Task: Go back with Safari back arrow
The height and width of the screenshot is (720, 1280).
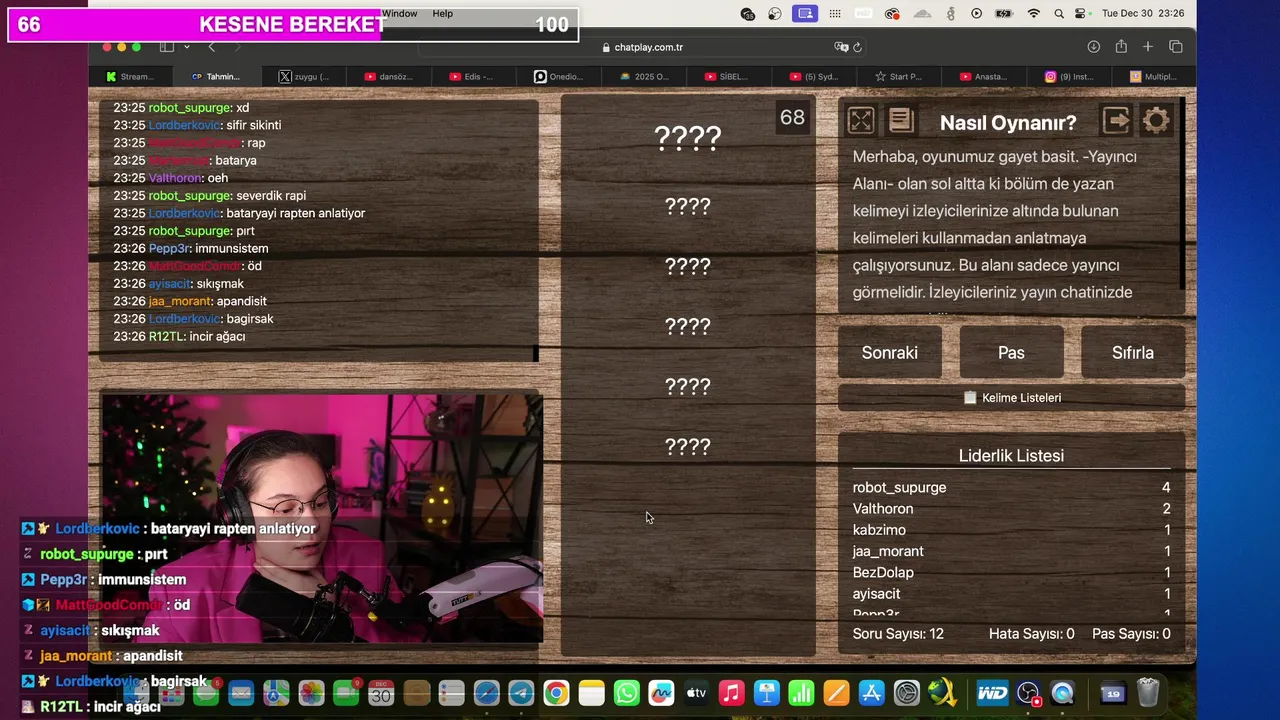Action: [211, 47]
